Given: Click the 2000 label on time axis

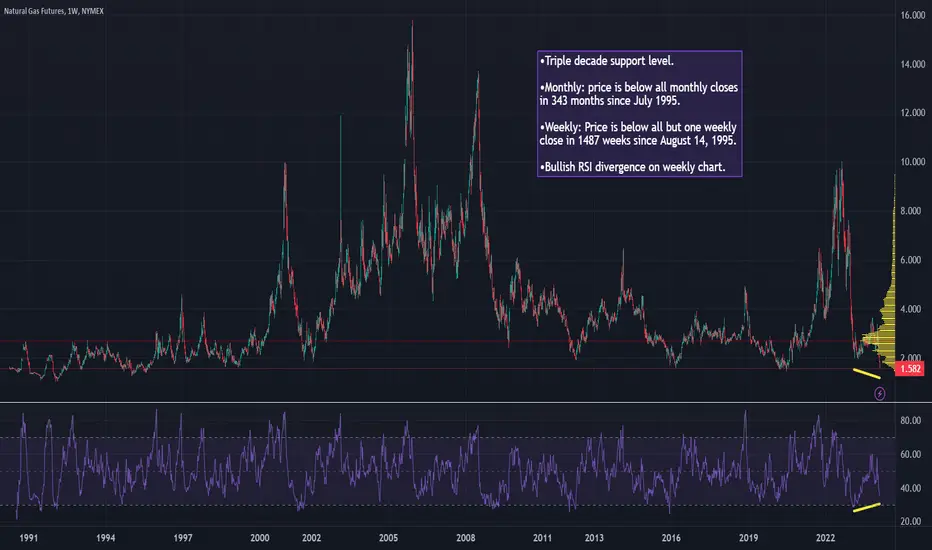Looking at the screenshot, I should coord(260,538).
